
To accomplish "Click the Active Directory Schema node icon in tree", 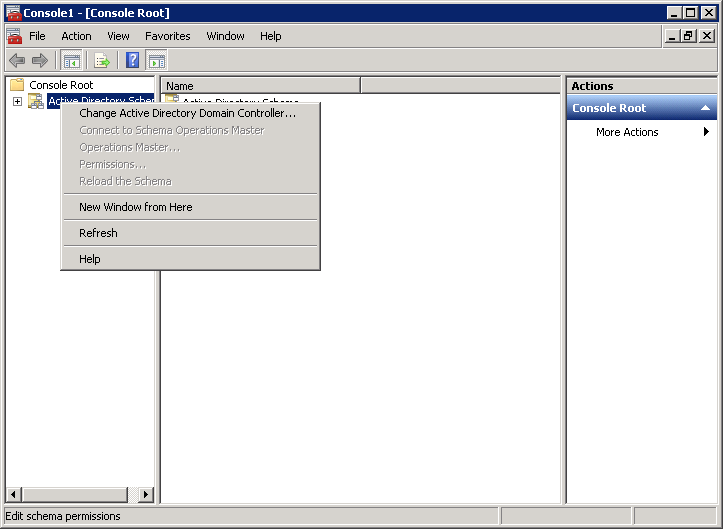I will tap(36, 101).
